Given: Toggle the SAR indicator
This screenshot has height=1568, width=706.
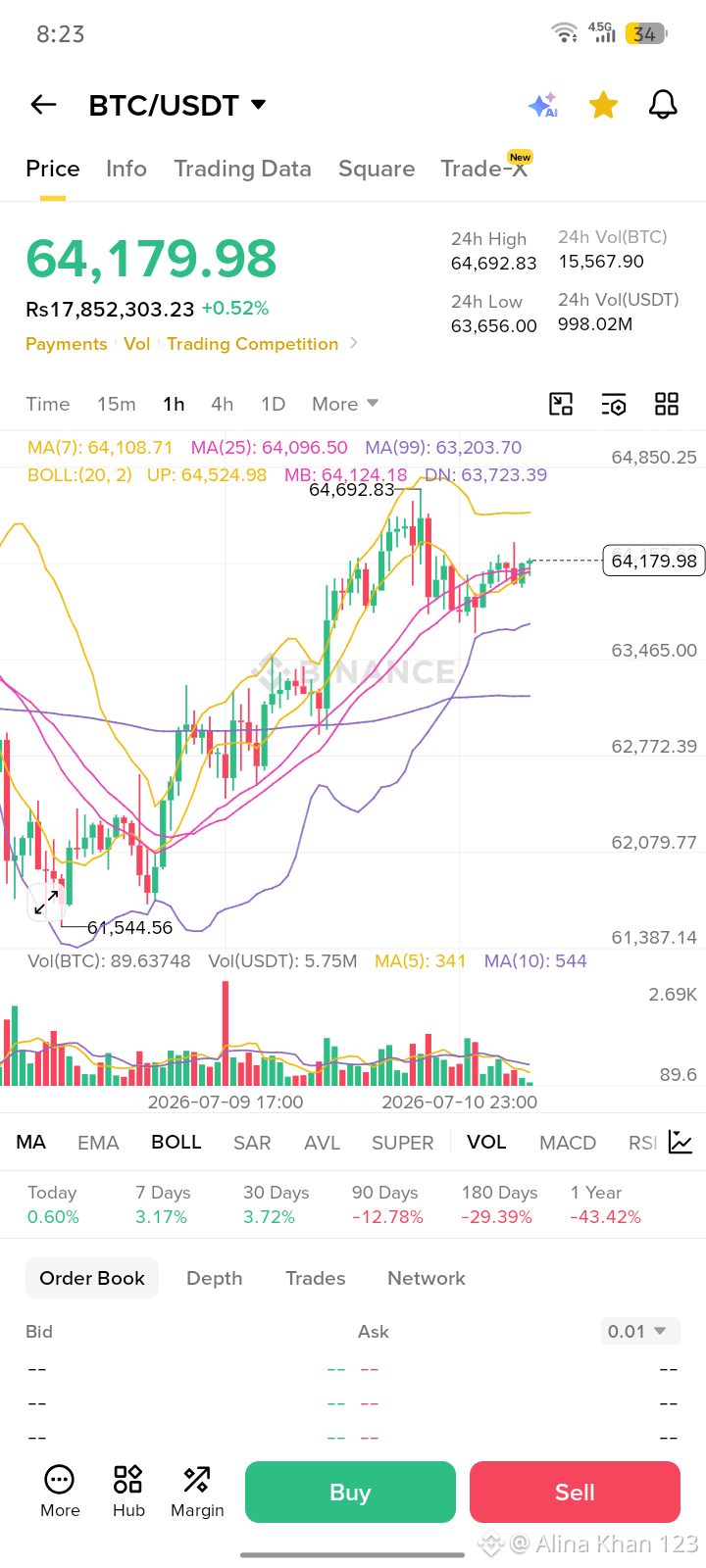Looking at the screenshot, I should pyautogui.click(x=252, y=1143).
